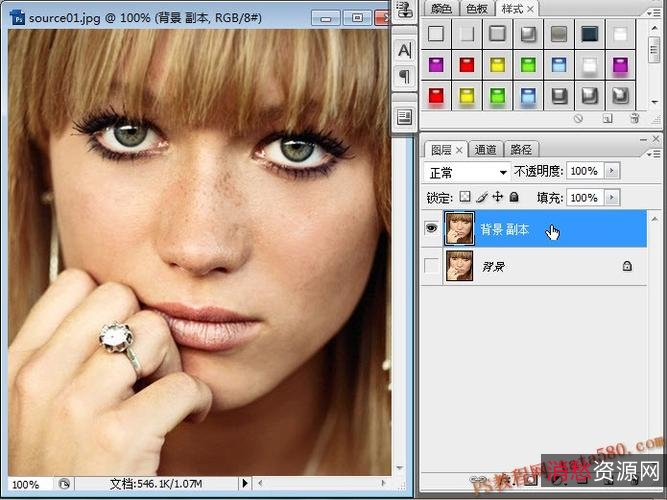Switch to the 通道 tab
The height and width of the screenshot is (500, 667).
click(485, 150)
